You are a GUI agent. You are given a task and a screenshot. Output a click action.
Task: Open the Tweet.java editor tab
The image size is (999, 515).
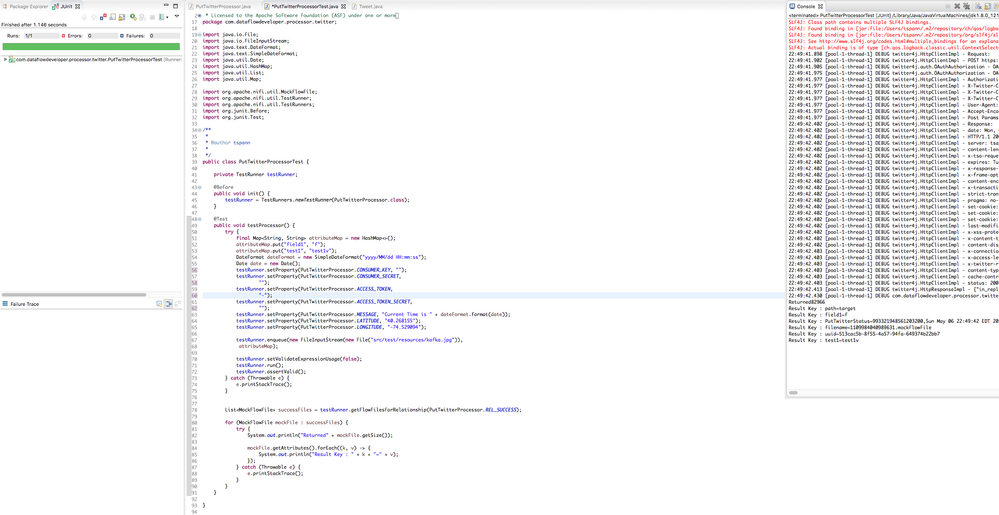coord(366,6)
